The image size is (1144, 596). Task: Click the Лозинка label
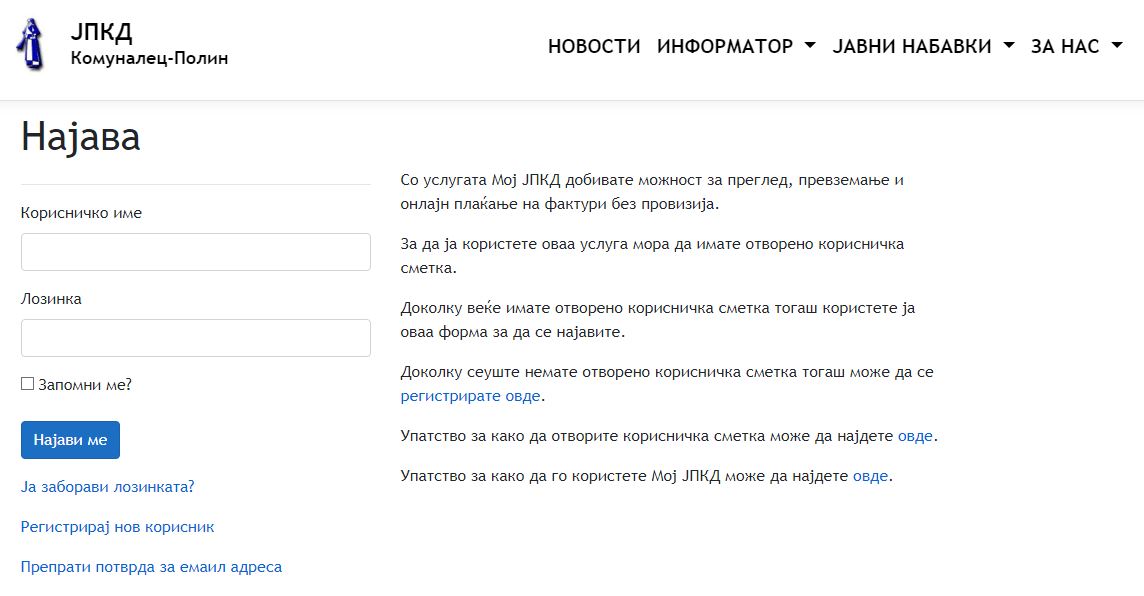click(51, 298)
